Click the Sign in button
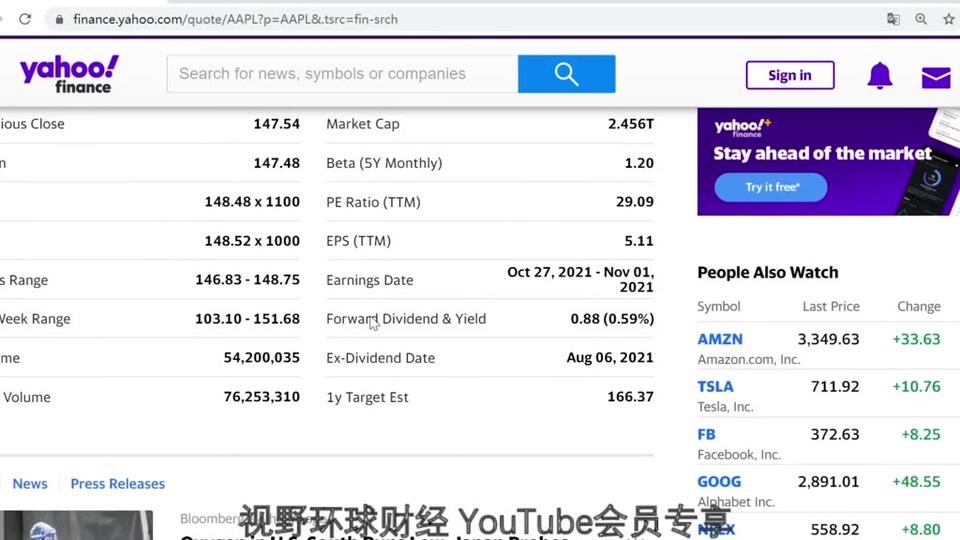This screenshot has height=540, width=960. pos(790,75)
